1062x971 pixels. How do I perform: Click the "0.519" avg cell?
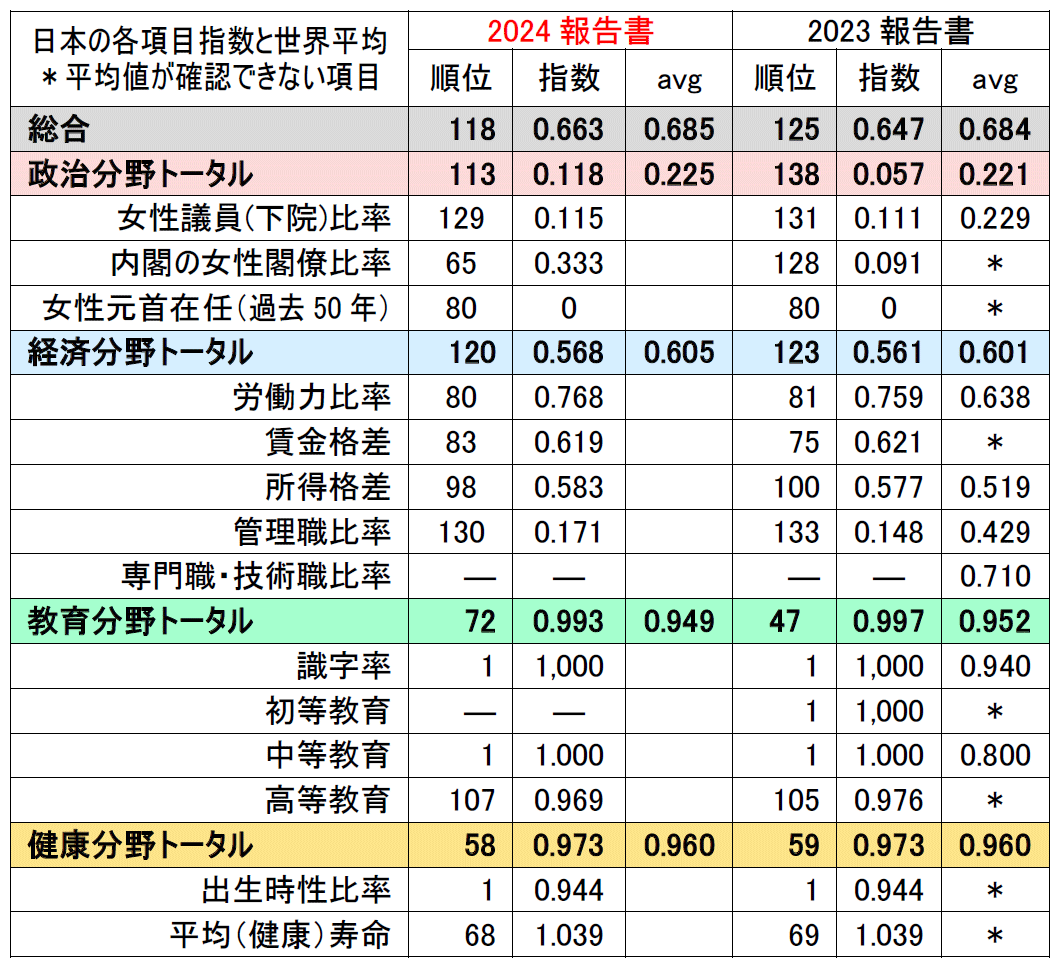click(995, 488)
